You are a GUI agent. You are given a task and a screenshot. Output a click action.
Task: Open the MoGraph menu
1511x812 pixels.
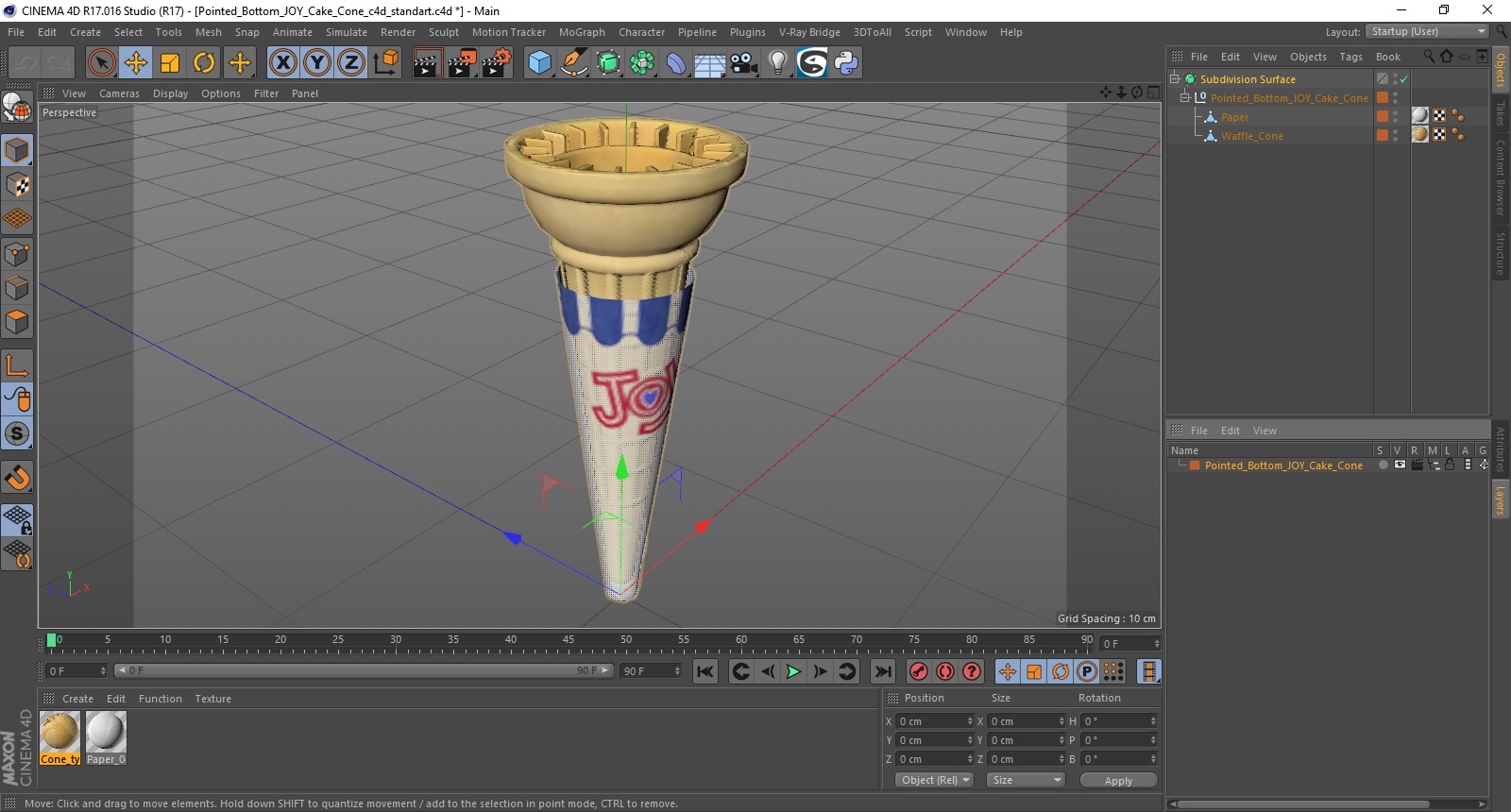point(582,32)
